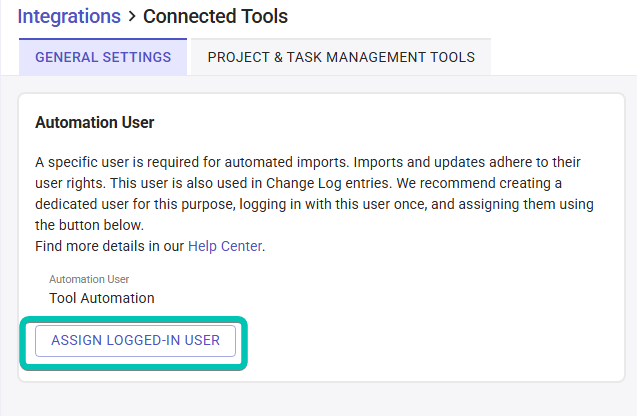
Task: Click the bold Automation User heading
Action: (x=95, y=123)
